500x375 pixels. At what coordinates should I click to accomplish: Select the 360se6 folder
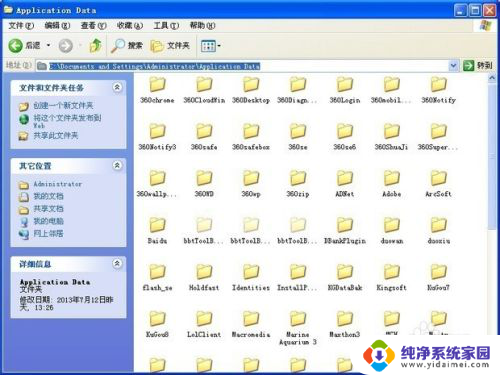[x=345, y=137]
